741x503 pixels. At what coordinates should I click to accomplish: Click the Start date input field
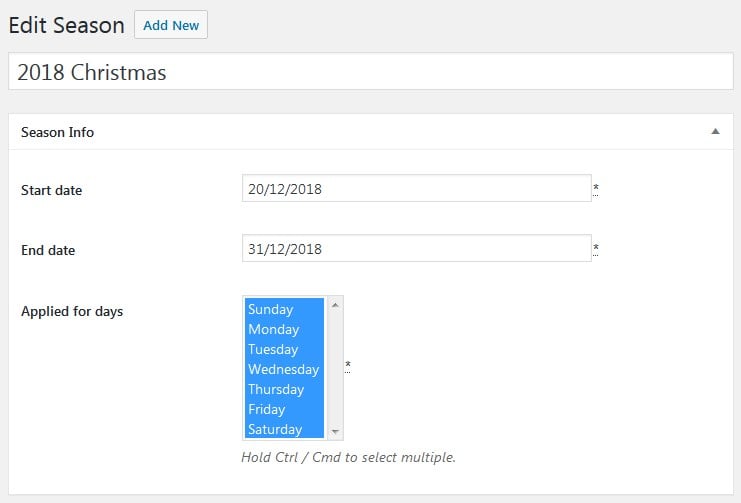click(x=416, y=189)
